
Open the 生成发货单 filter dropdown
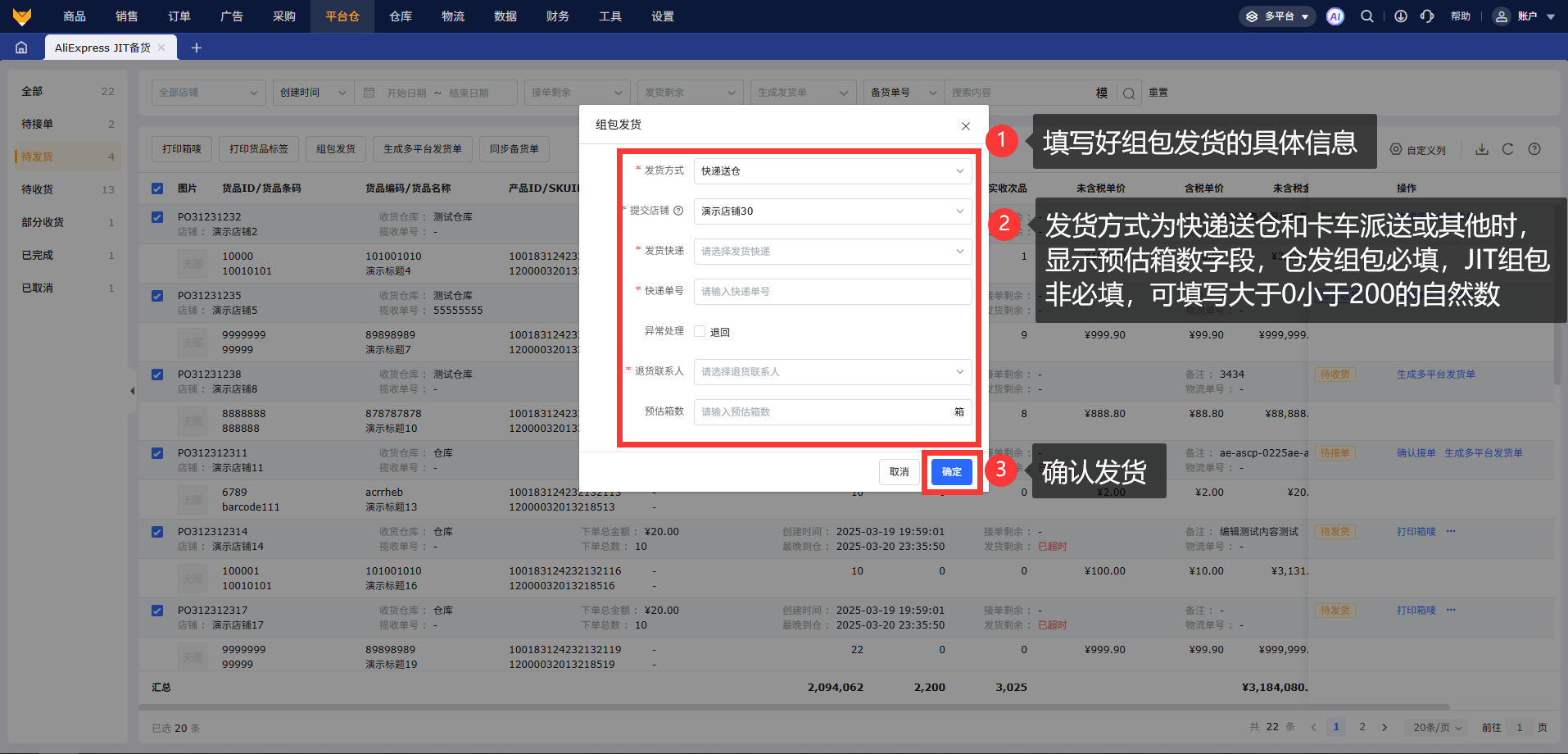[x=804, y=93]
